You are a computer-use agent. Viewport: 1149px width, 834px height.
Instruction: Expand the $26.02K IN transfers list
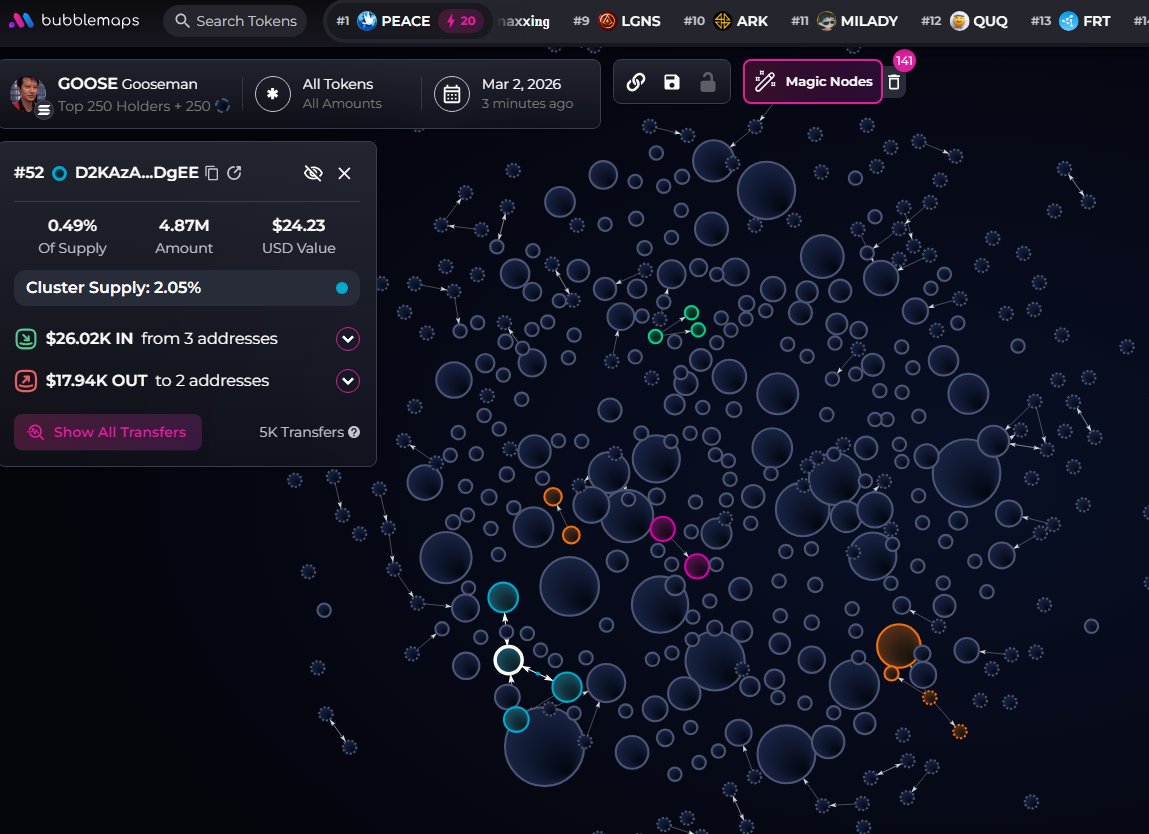coord(348,338)
